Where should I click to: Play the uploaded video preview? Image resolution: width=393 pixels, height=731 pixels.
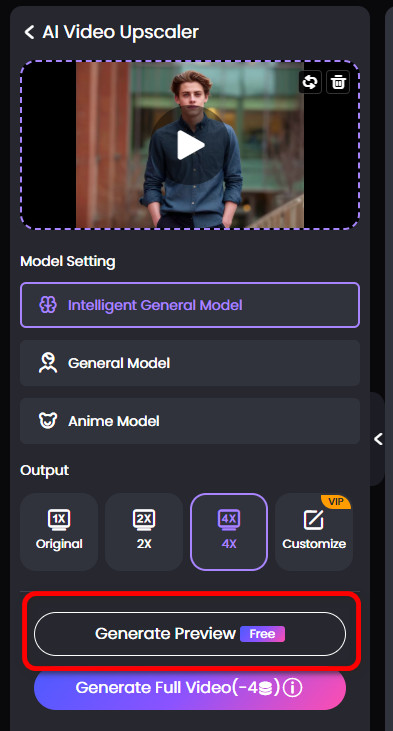pos(190,145)
